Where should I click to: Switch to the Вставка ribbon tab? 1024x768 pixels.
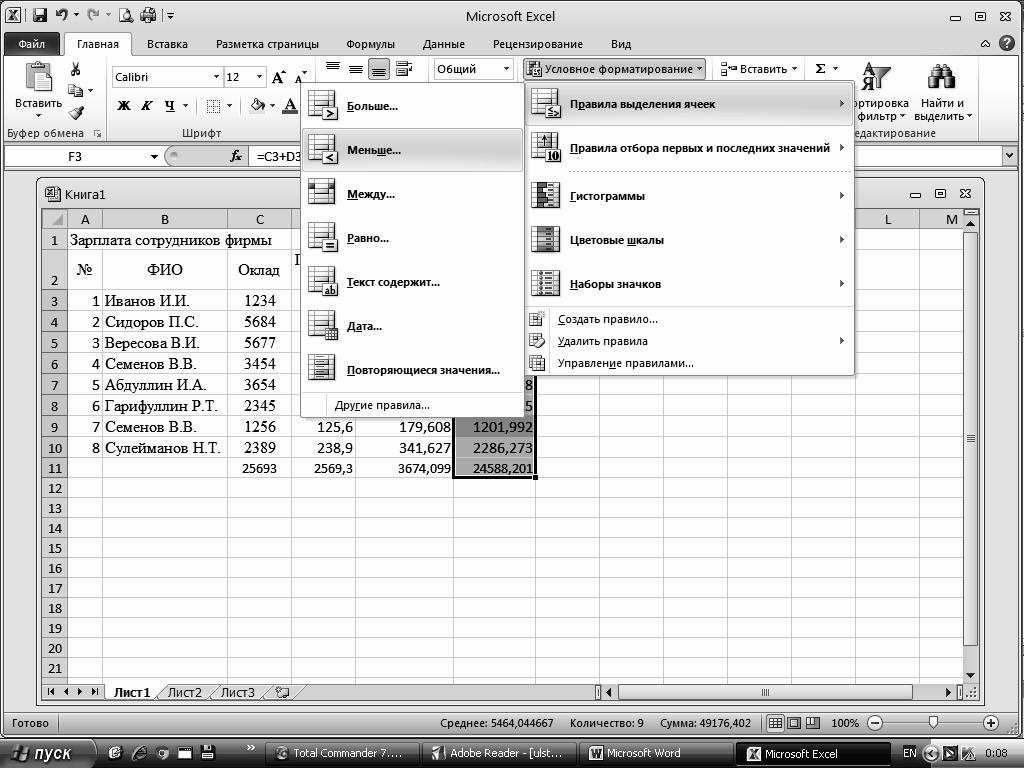click(x=167, y=44)
